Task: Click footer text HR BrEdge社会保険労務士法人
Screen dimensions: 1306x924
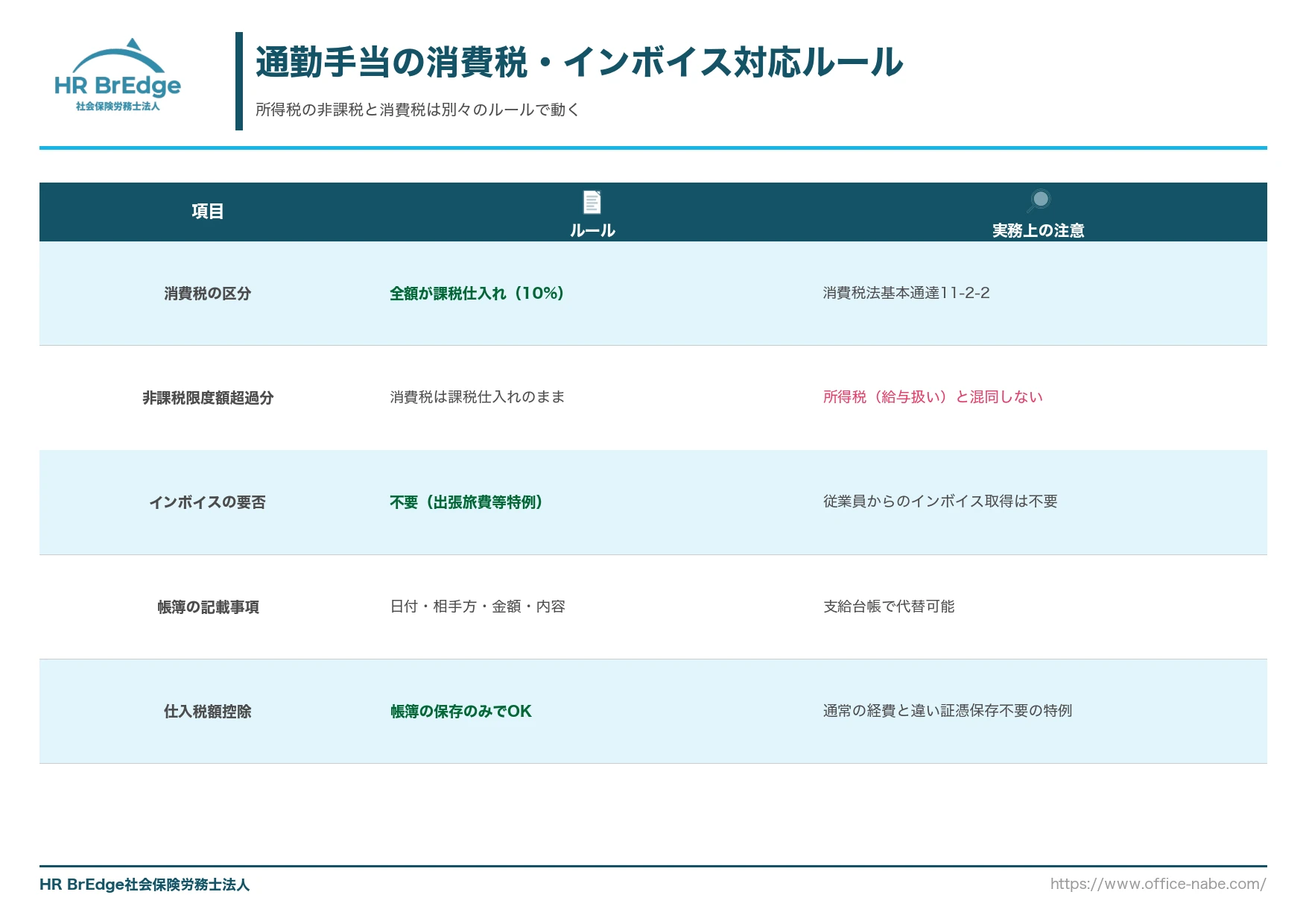Action: pos(145,885)
